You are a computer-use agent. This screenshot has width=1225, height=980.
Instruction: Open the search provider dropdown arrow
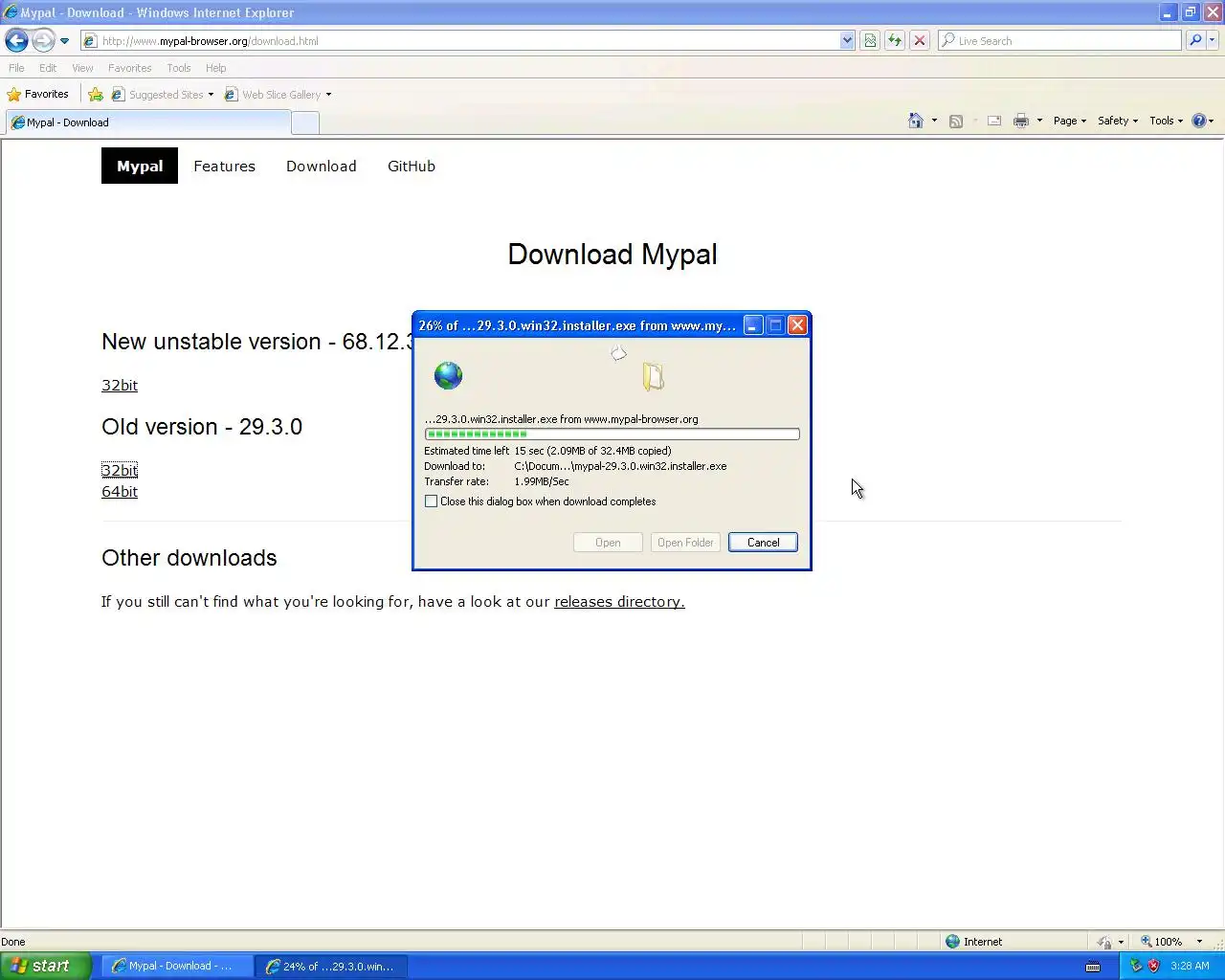[1213, 40]
